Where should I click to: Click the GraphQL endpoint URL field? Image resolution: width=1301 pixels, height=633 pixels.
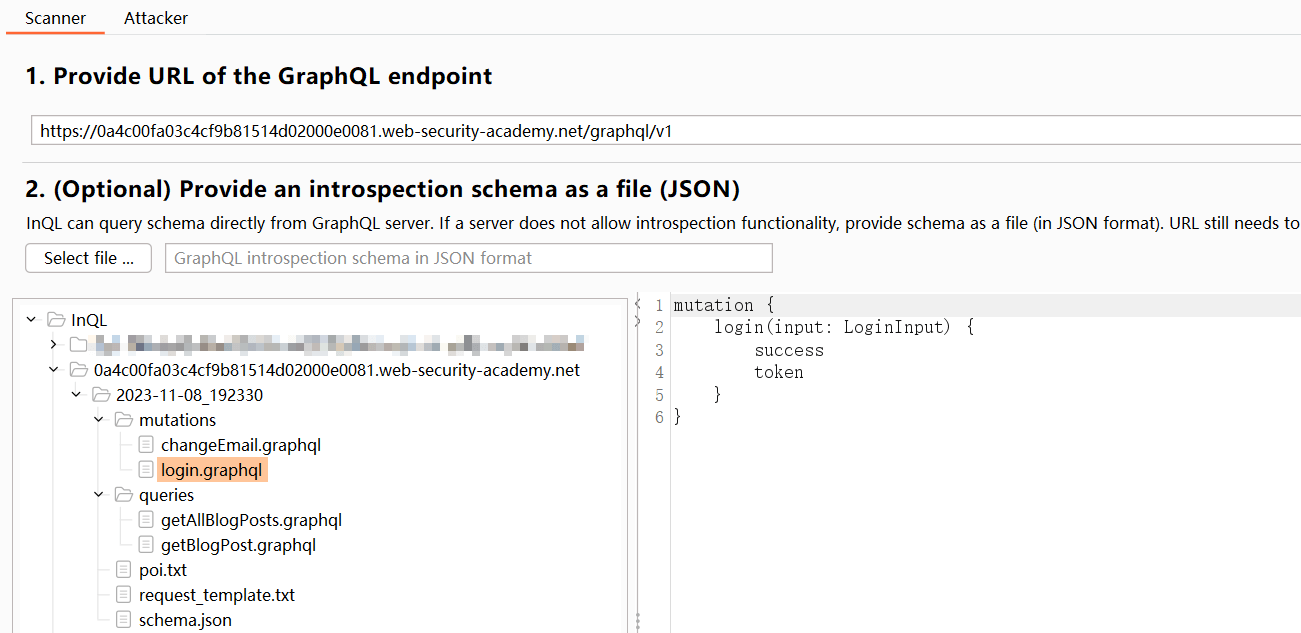(x=660, y=131)
